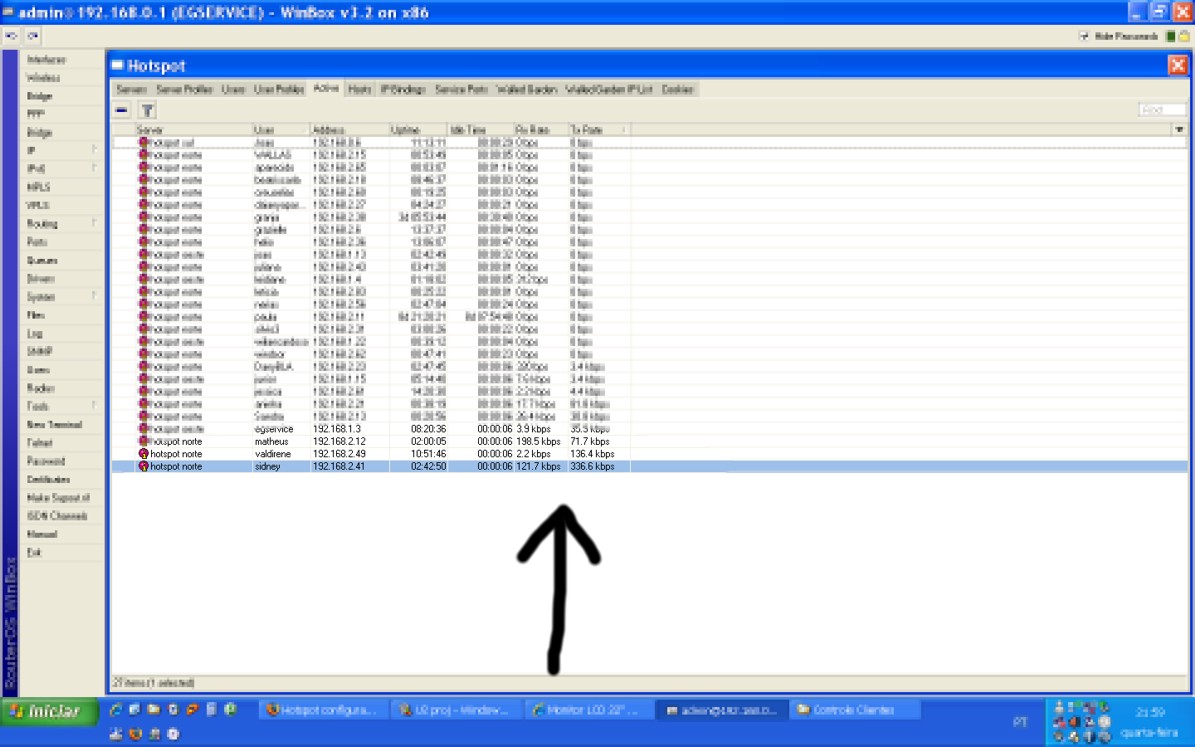Click uptime cell 10:51:46
Viewport: 1195px width, 747px height.
[428, 454]
